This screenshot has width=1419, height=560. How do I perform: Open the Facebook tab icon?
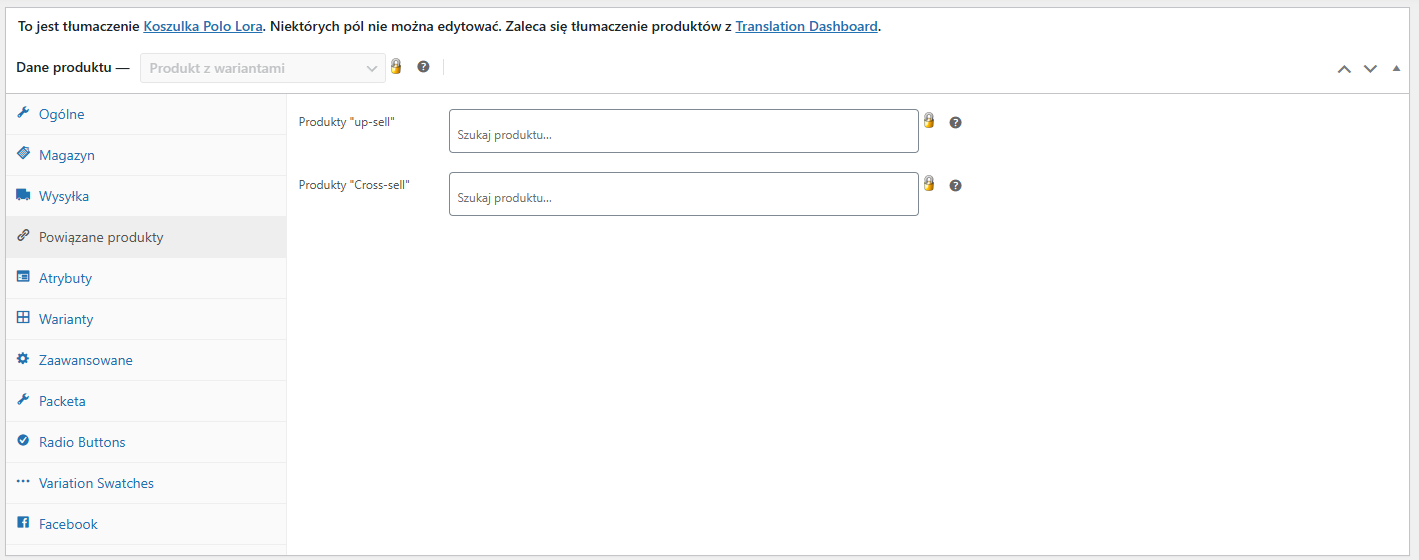(23, 523)
